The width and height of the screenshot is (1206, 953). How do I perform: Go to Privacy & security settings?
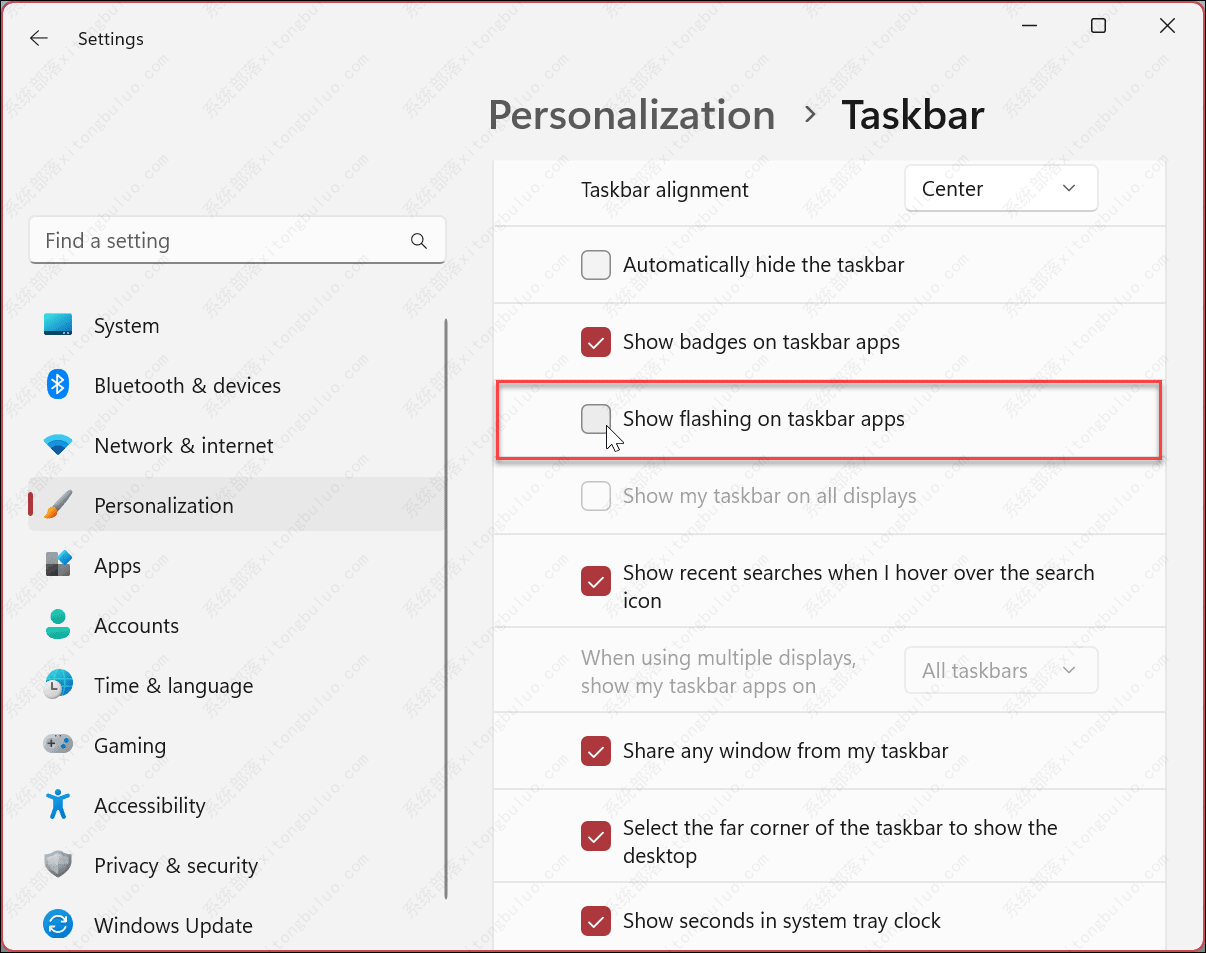pos(175,865)
